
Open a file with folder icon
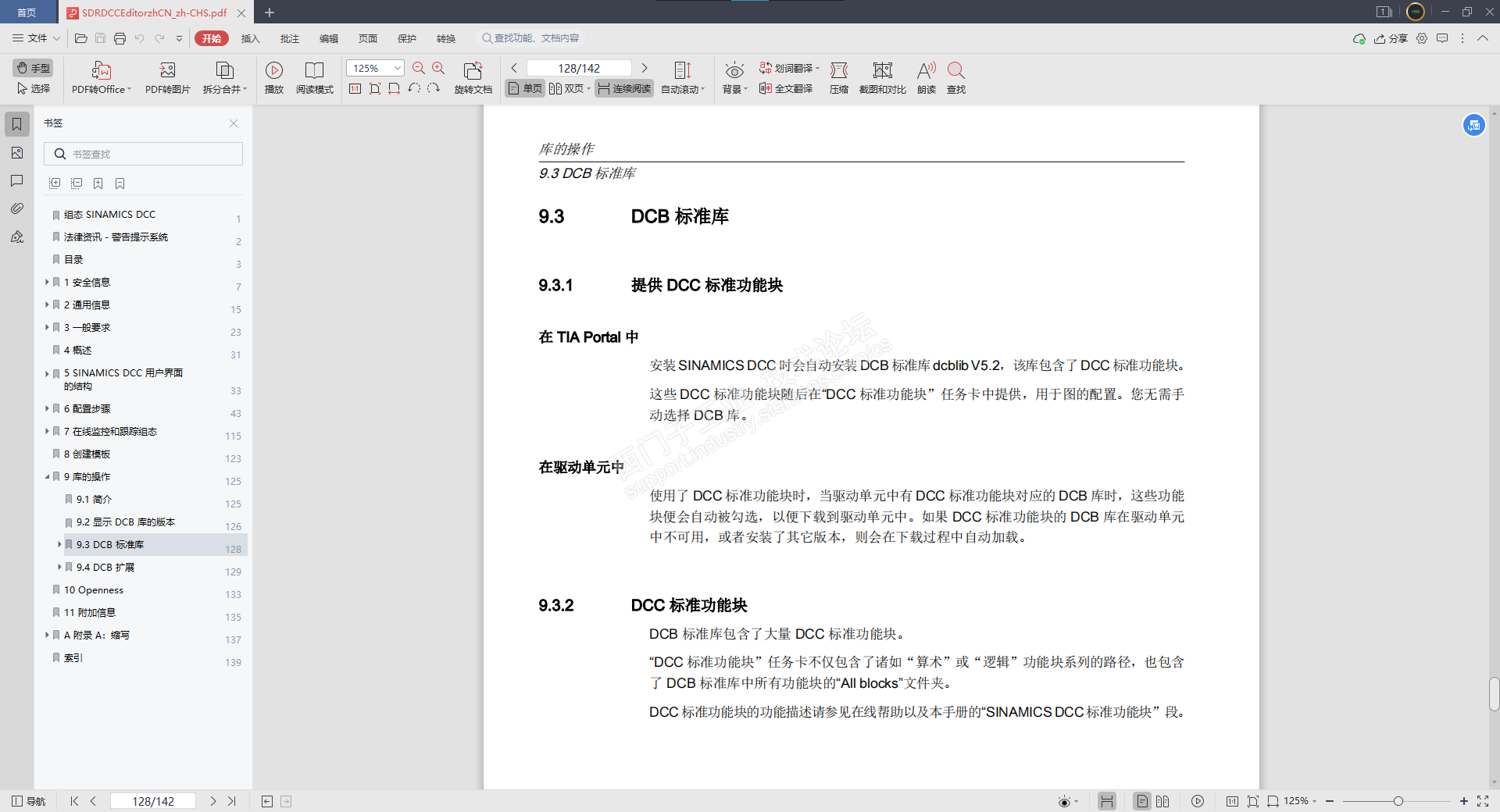(80, 38)
